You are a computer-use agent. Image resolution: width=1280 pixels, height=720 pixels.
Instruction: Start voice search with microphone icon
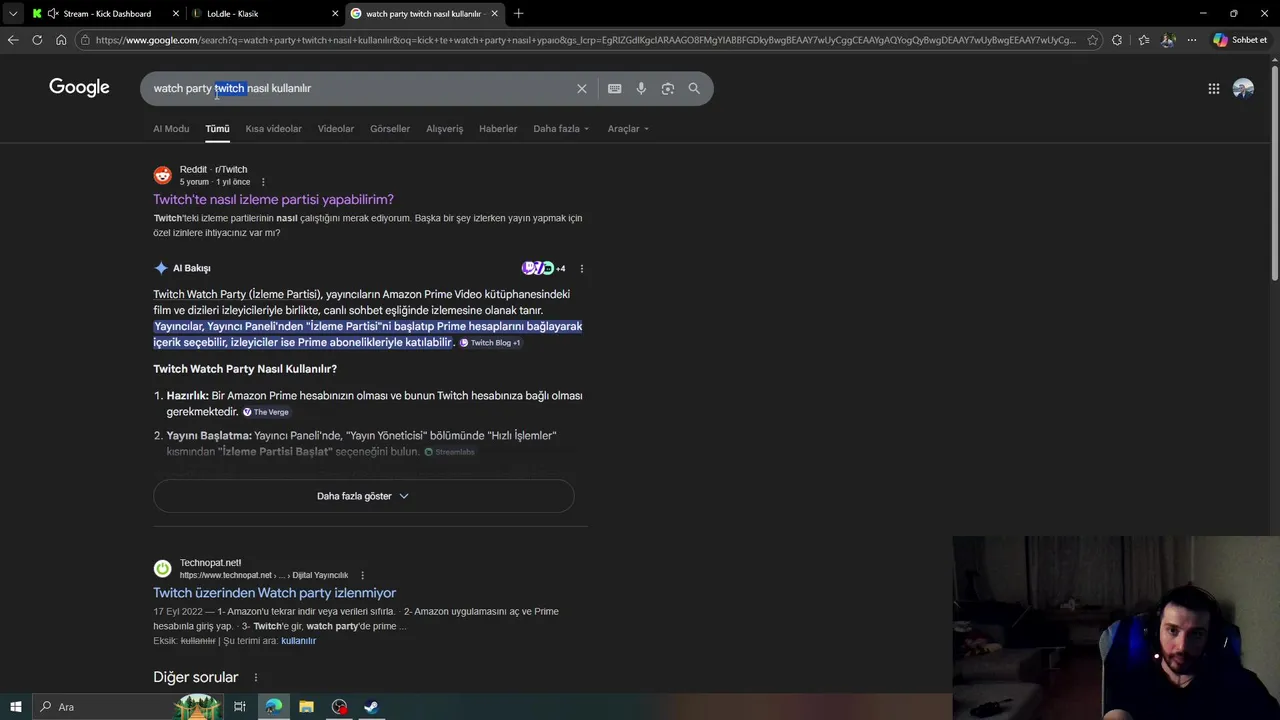click(x=641, y=88)
